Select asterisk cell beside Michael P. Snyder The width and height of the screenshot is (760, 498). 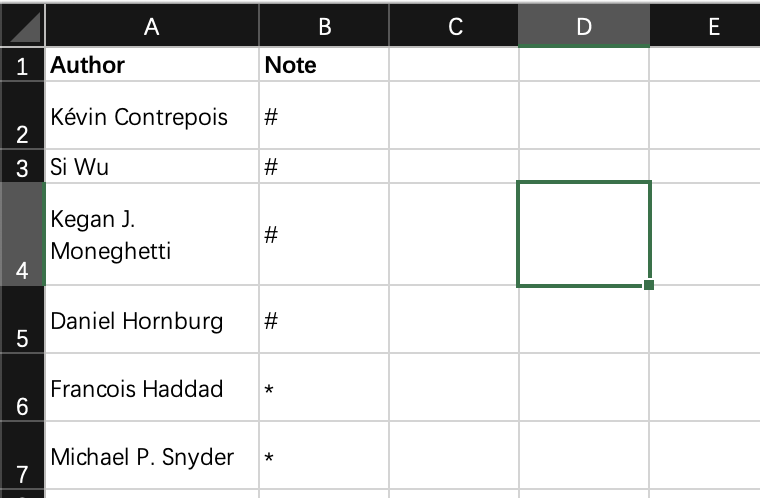coord(324,455)
